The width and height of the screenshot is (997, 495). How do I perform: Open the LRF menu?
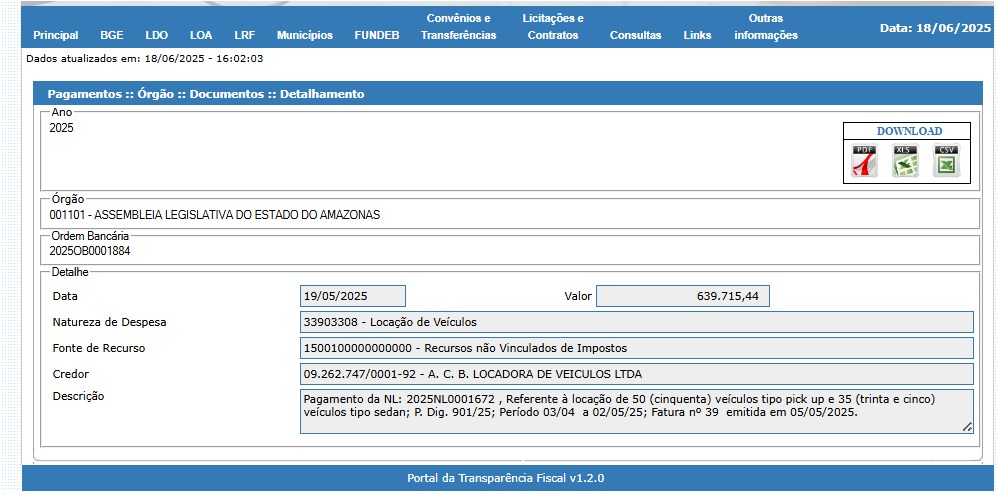tap(244, 35)
